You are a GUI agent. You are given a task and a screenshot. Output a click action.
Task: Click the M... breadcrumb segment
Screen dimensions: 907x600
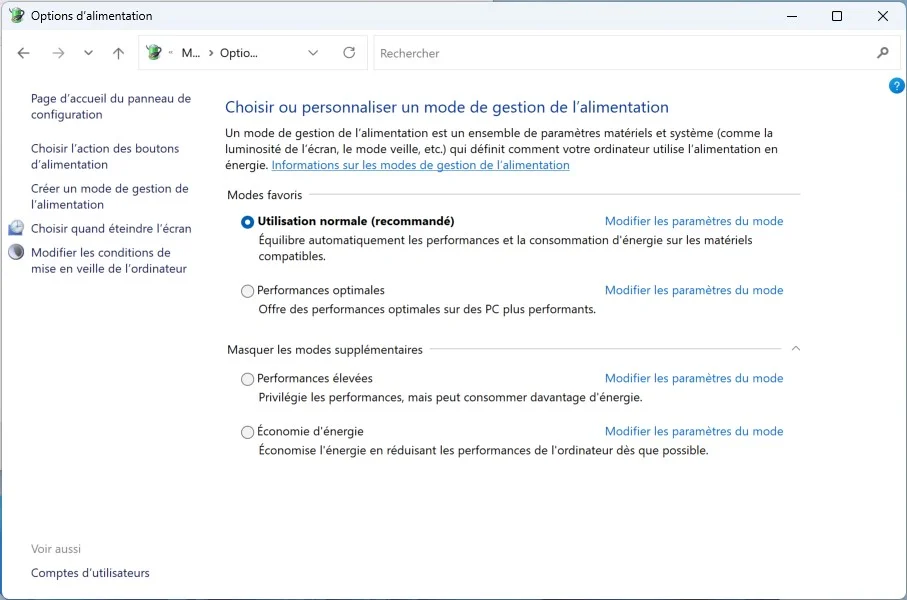191,53
